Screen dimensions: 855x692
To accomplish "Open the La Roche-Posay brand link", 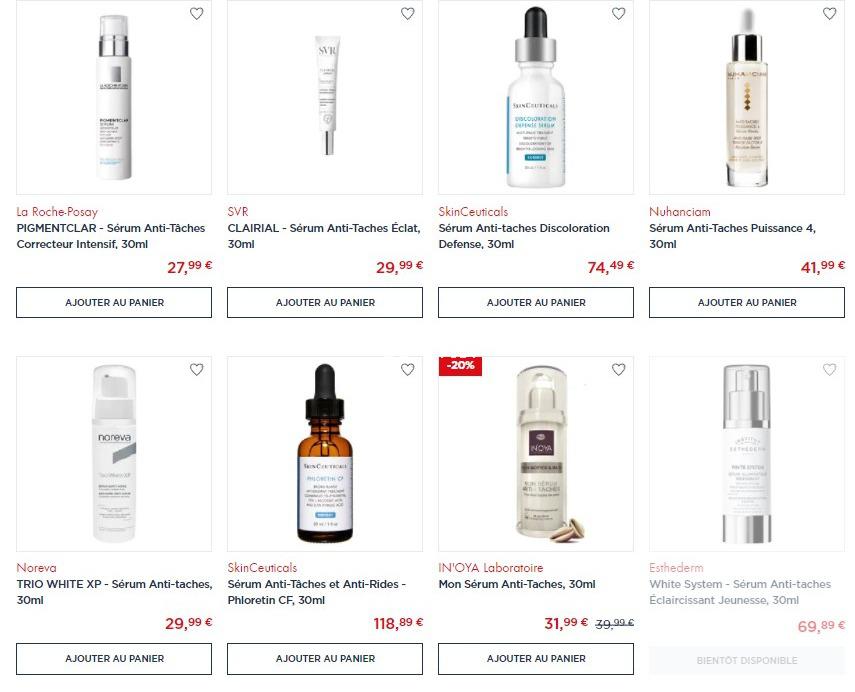I will click(57, 212).
